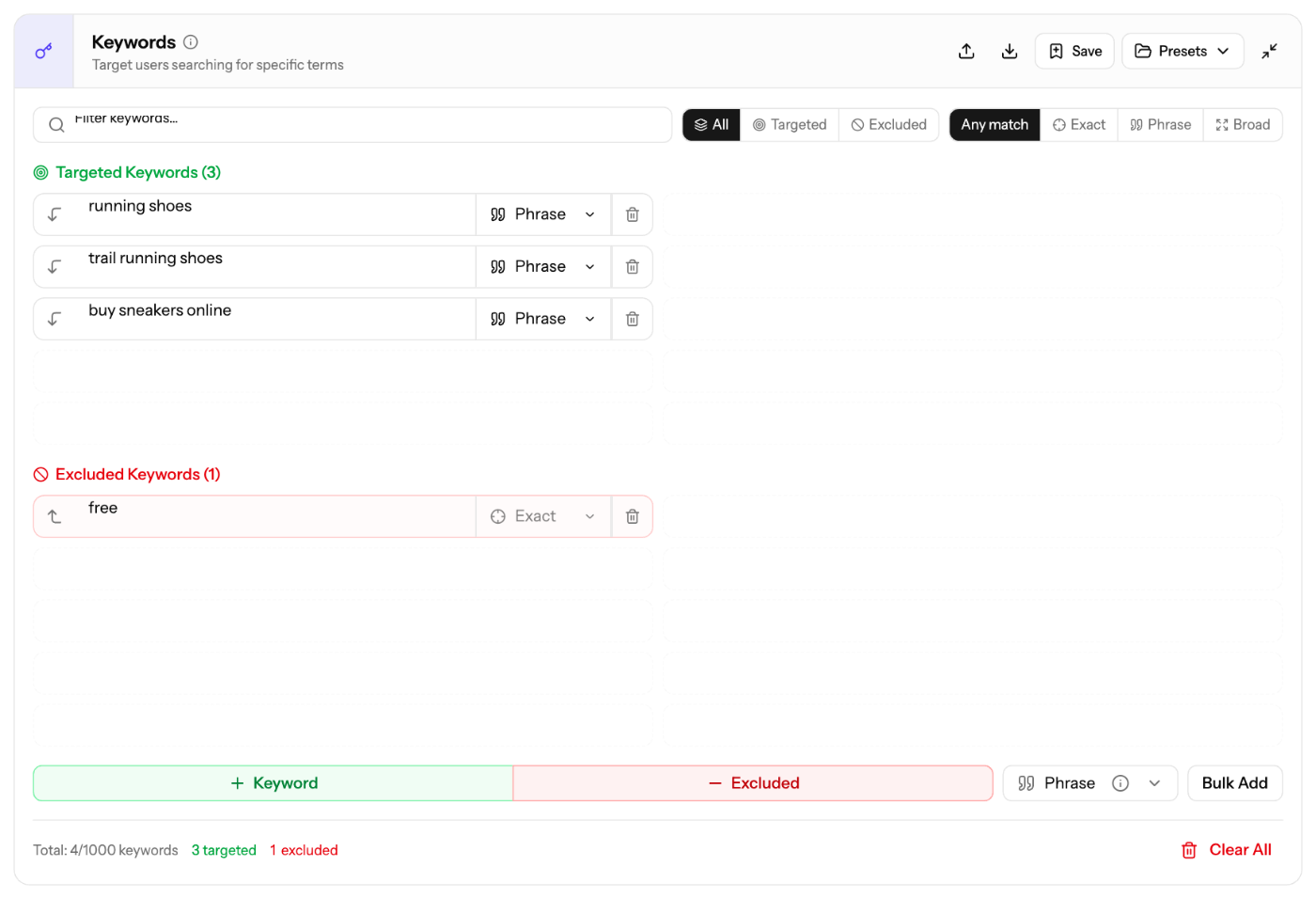Viewport: 1316px width, 899px height.
Task: Filter by Phrase match type
Action: (1161, 124)
